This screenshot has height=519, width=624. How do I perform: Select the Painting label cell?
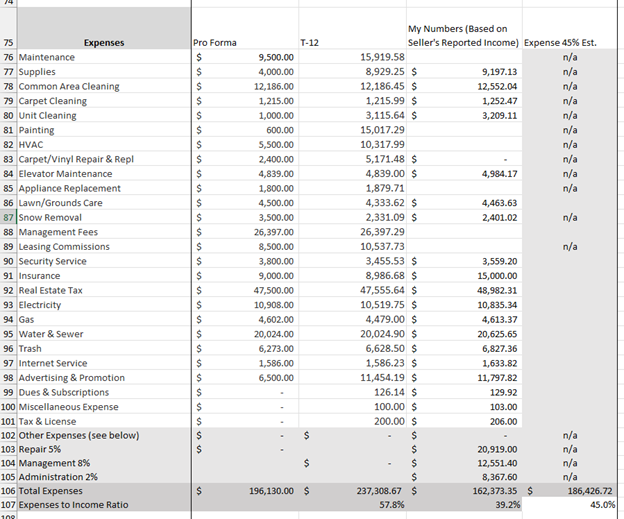tap(104, 130)
